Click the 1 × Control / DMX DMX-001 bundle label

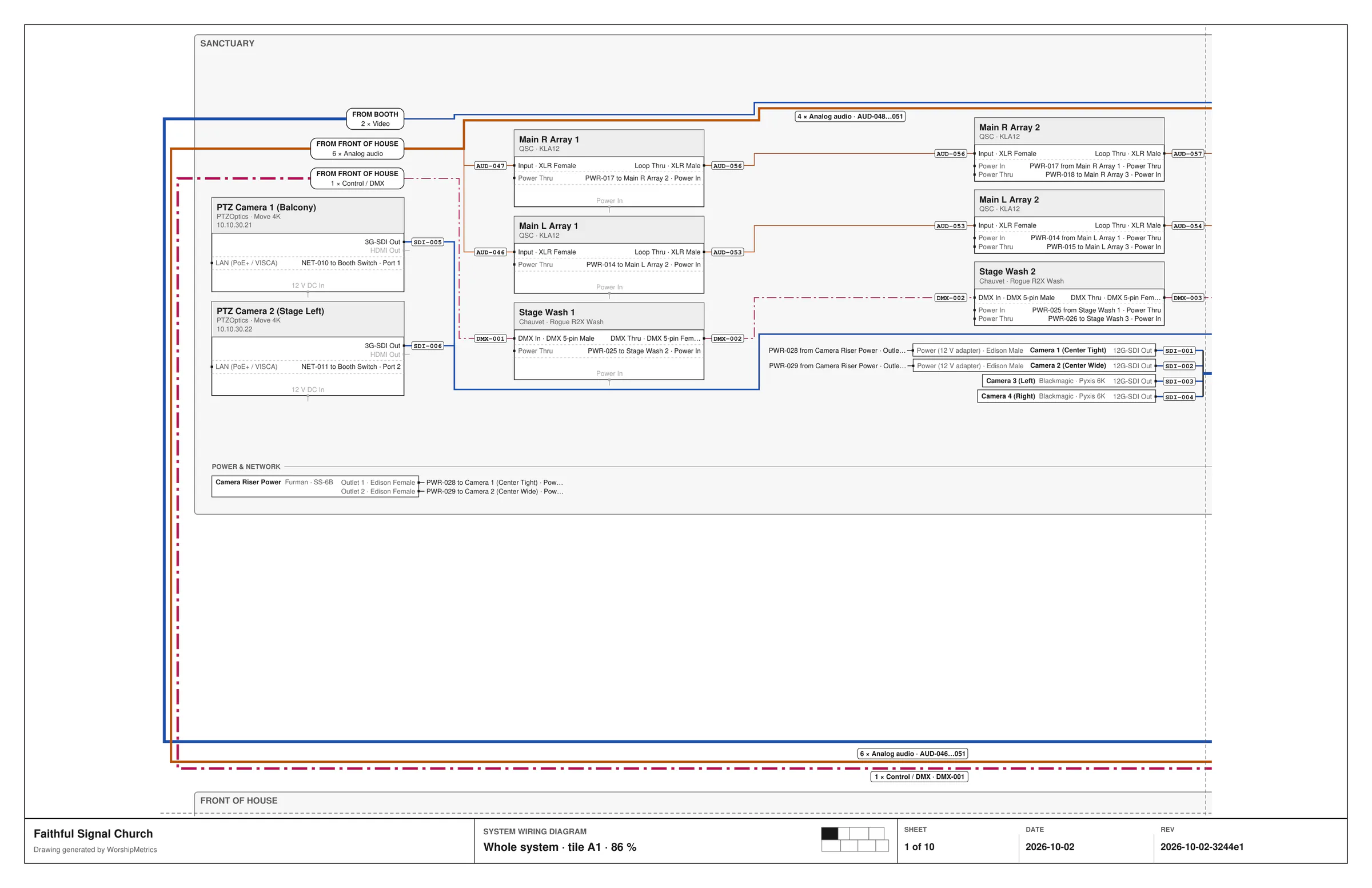(919, 777)
